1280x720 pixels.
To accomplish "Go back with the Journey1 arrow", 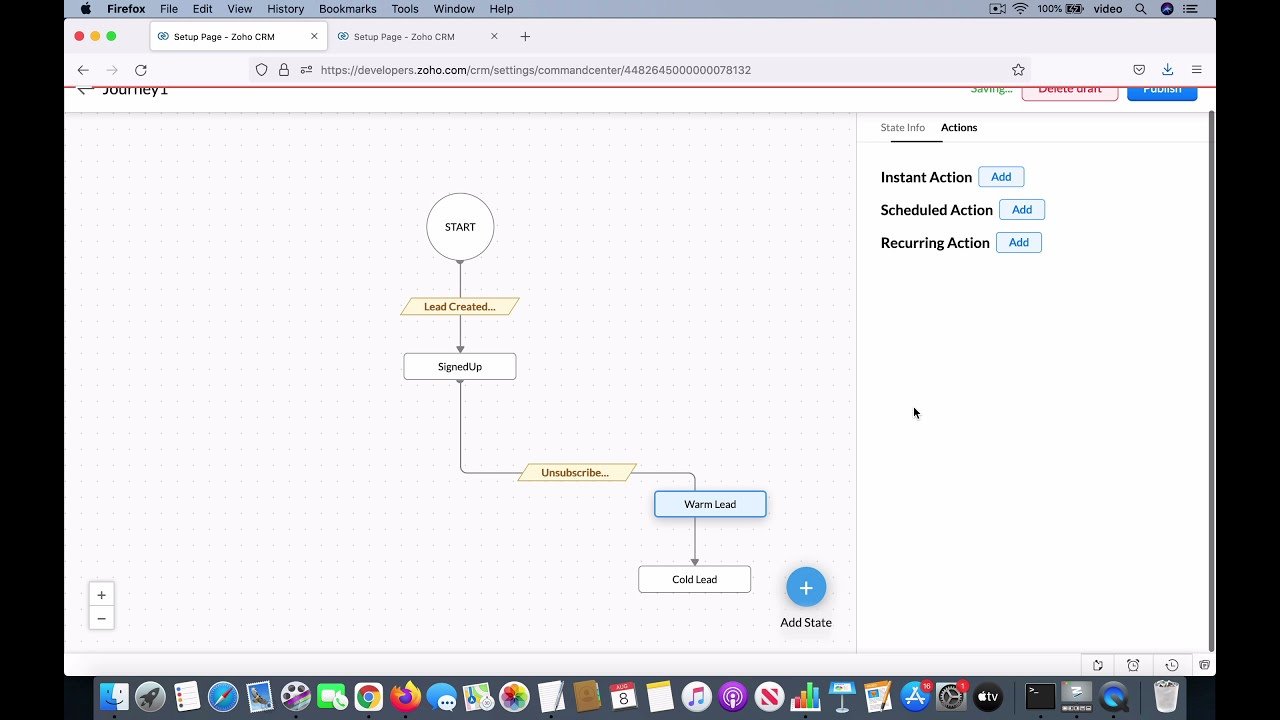I will tap(85, 90).
